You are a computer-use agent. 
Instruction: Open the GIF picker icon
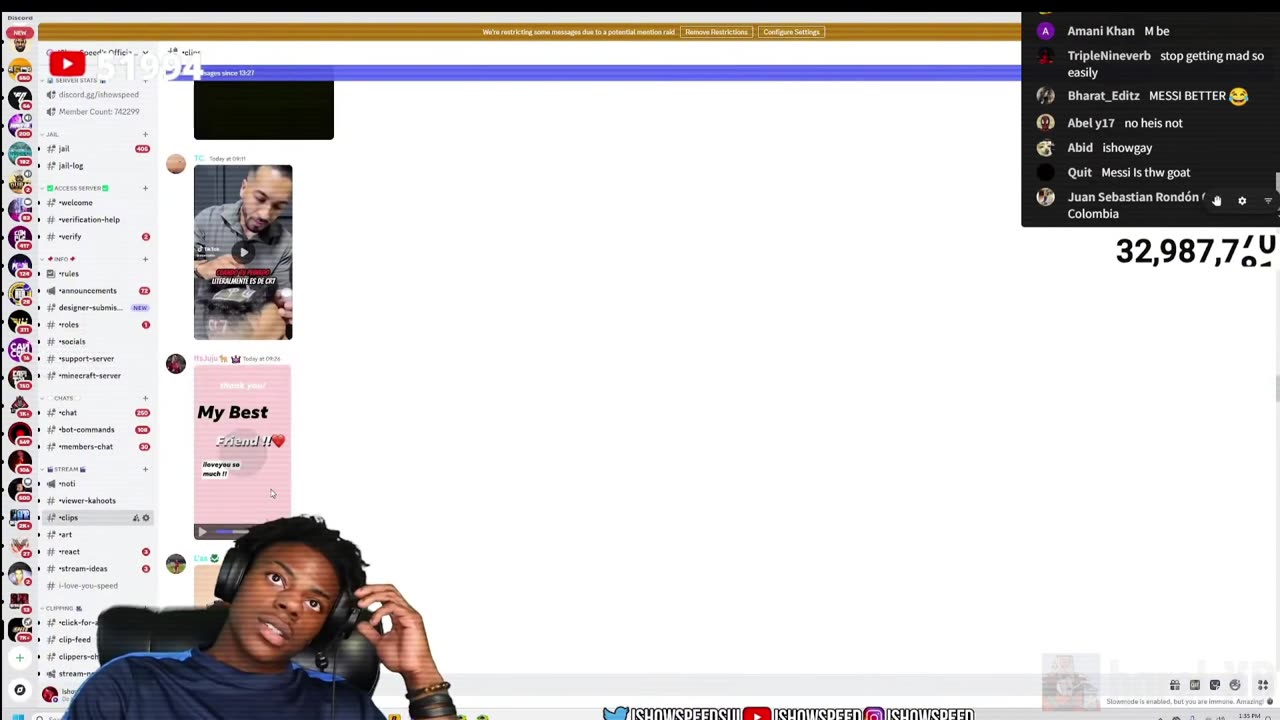tap(1195, 685)
